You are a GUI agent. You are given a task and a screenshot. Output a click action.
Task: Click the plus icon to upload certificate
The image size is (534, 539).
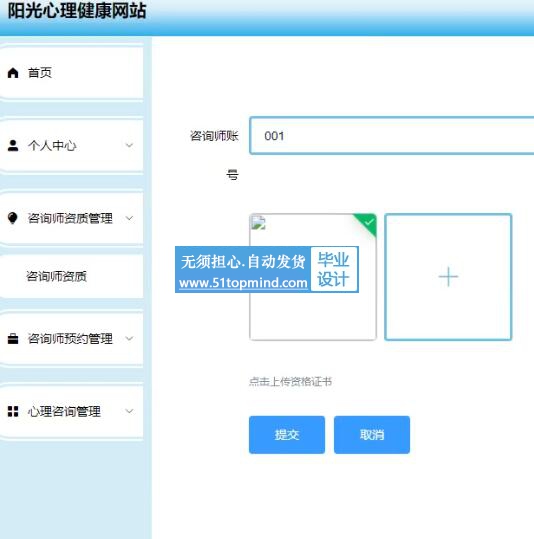448,277
